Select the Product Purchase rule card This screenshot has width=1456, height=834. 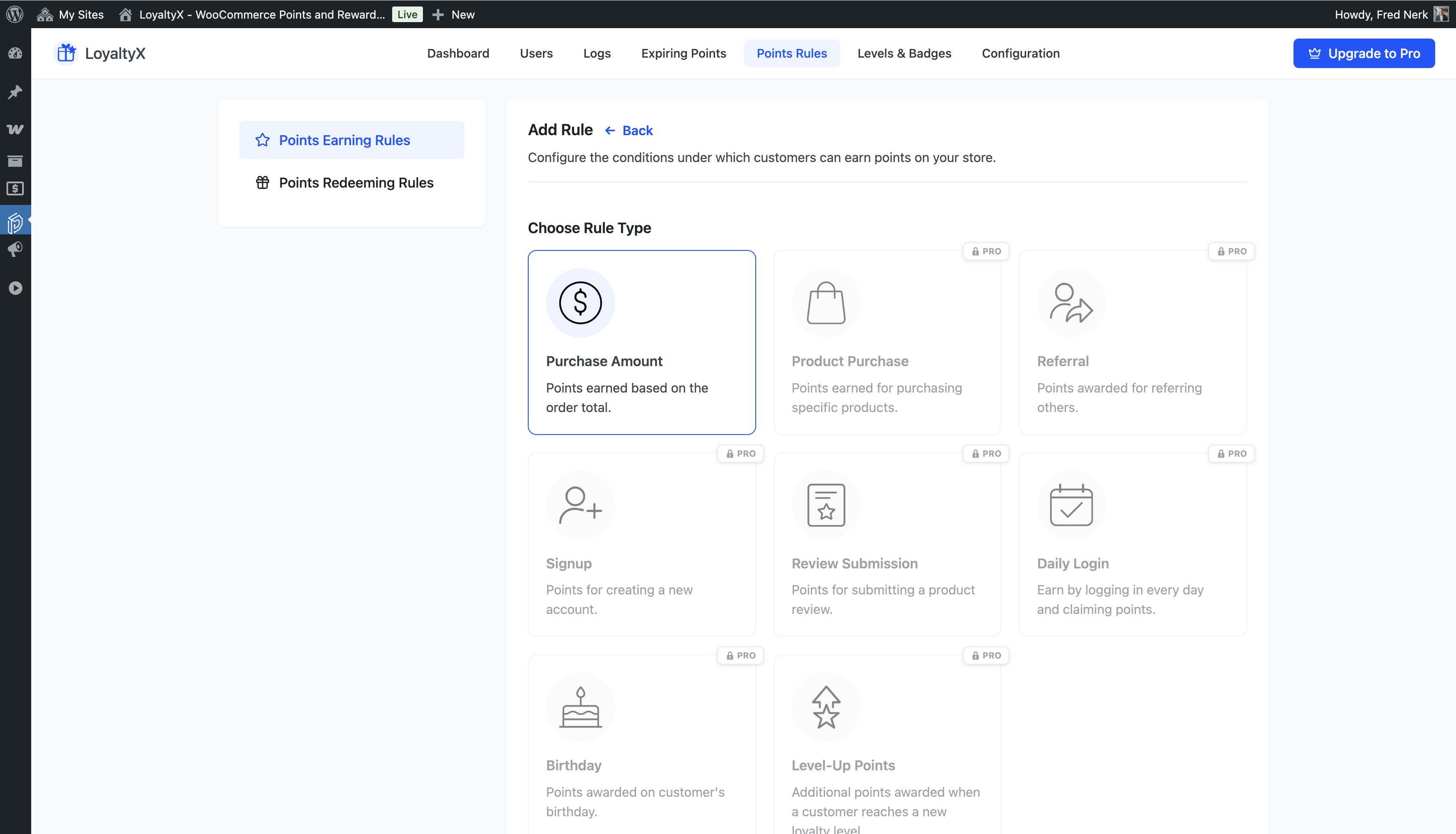(x=887, y=342)
